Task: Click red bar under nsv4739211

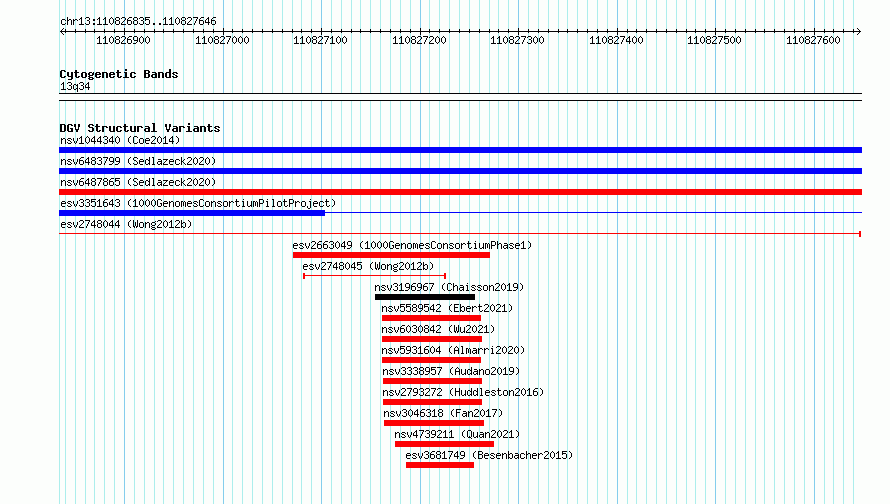Action: pyautogui.click(x=444, y=444)
